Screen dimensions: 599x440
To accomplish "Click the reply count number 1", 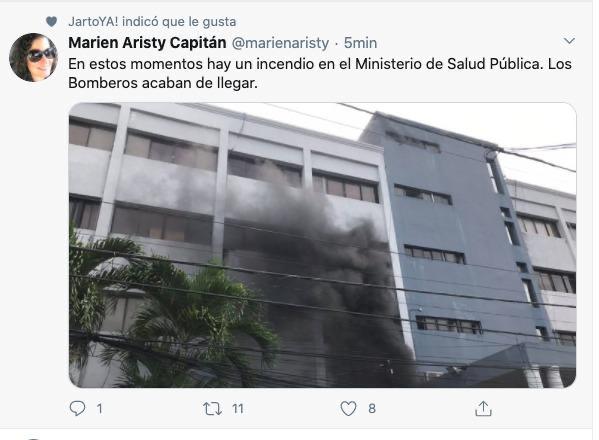I will click(100, 409).
